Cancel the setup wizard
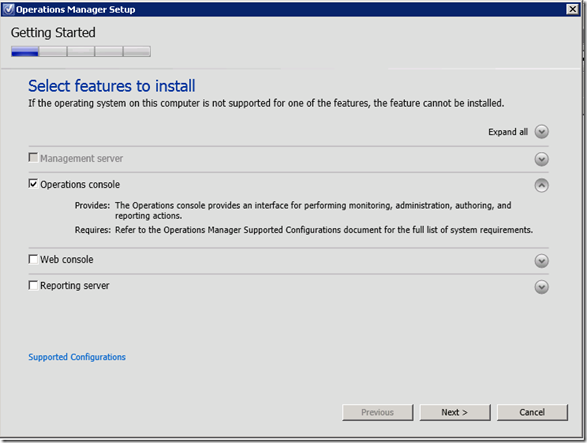This screenshot has width=587, height=443. click(532, 412)
